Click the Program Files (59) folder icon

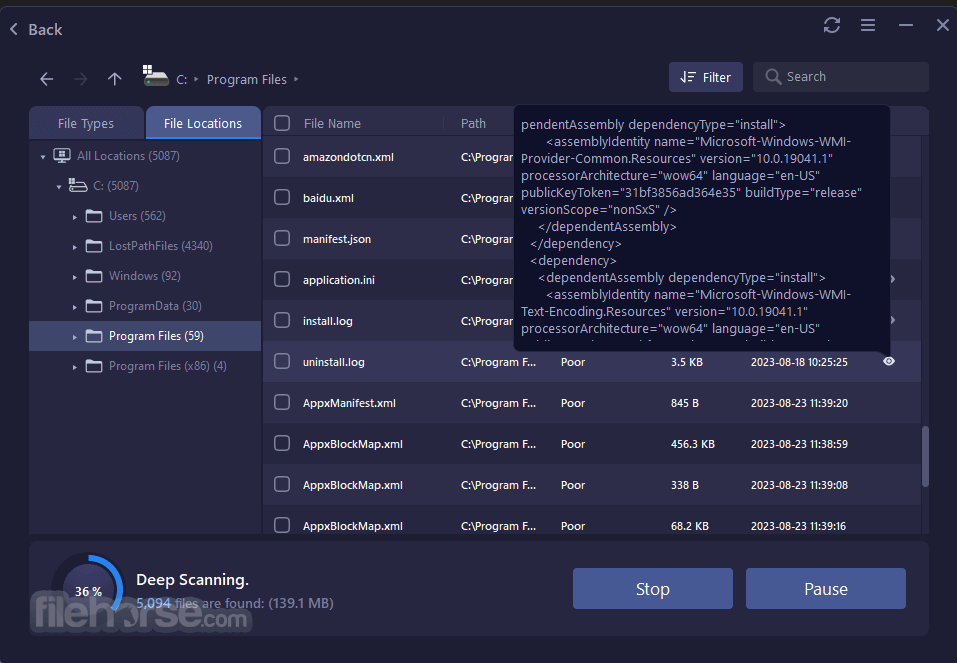coord(94,336)
